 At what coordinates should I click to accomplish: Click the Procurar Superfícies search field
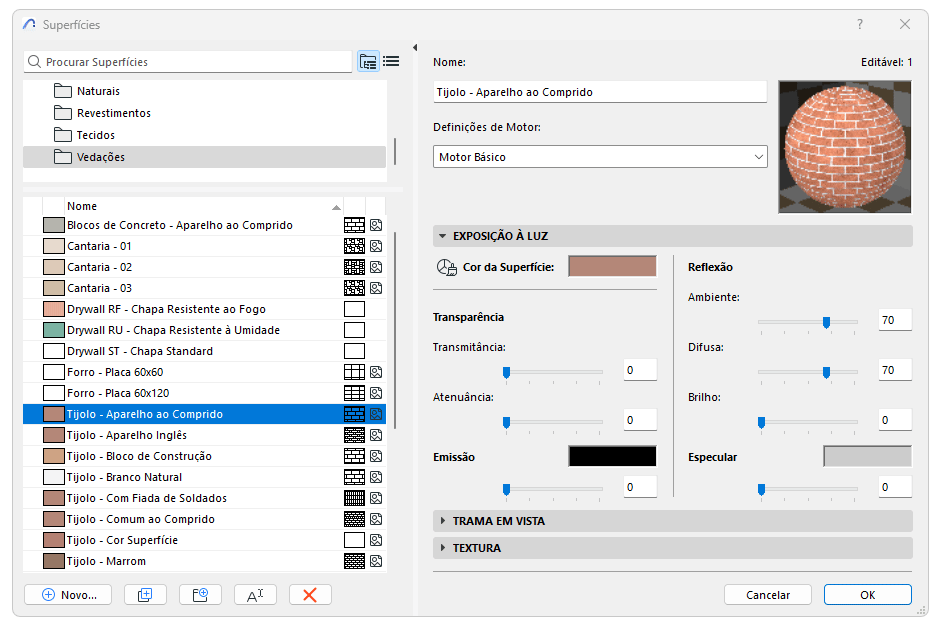point(188,62)
